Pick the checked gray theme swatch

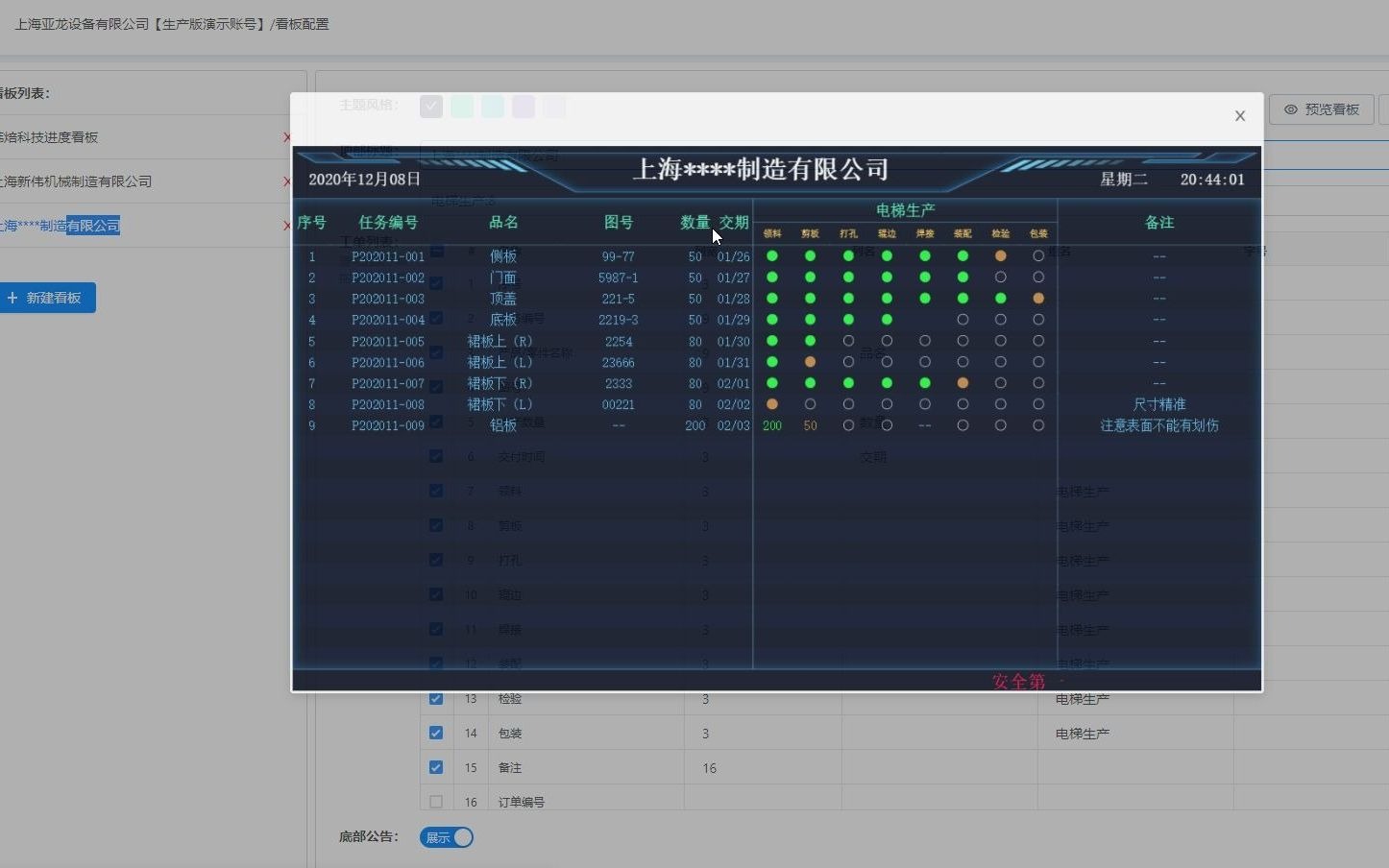pos(431,106)
